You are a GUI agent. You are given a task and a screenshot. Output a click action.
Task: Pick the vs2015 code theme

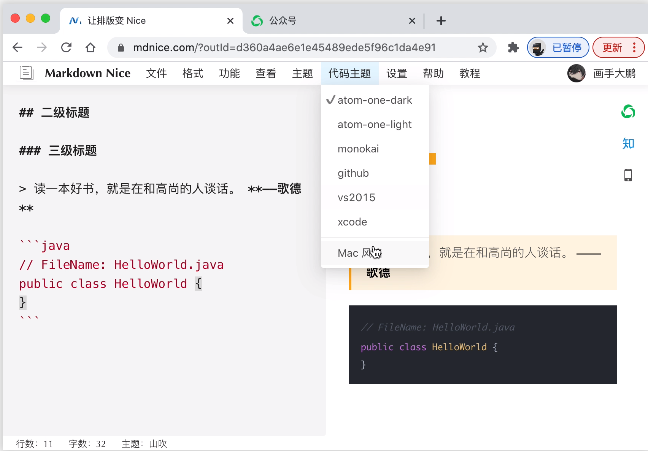pyautogui.click(x=375, y=198)
